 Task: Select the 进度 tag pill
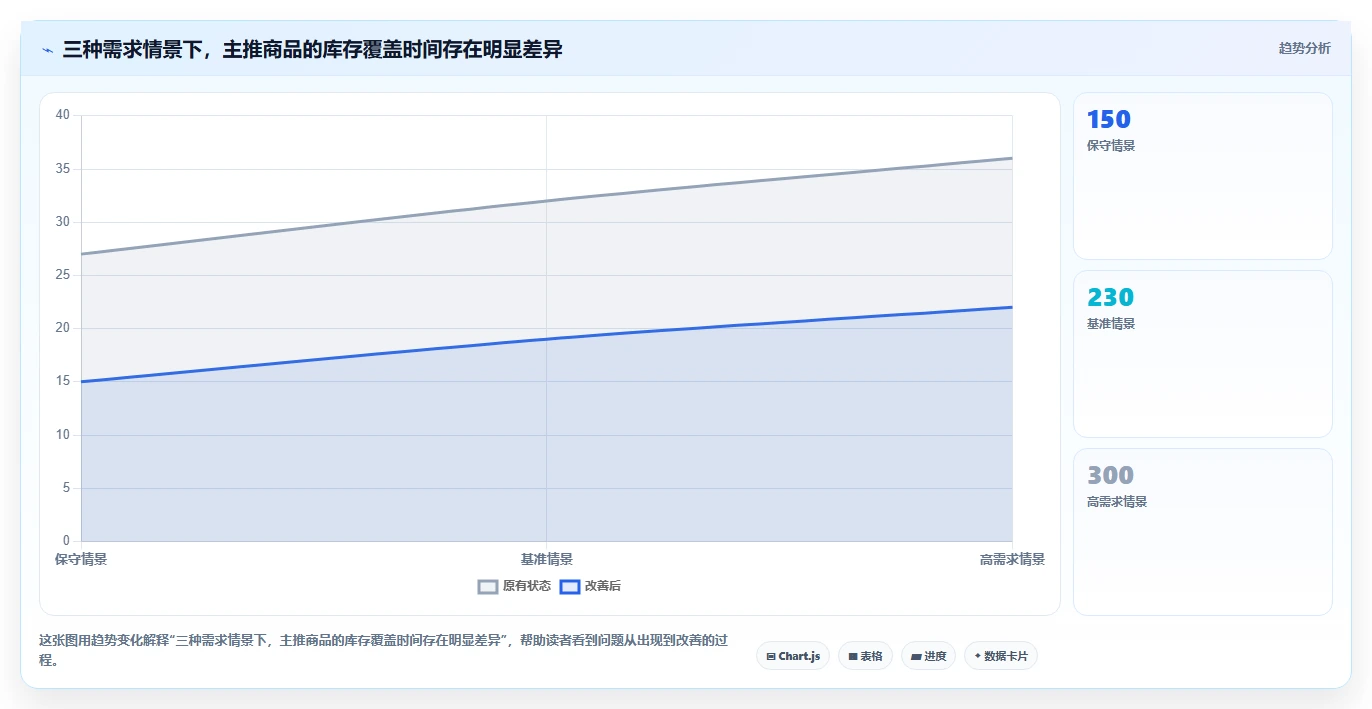coord(928,656)
